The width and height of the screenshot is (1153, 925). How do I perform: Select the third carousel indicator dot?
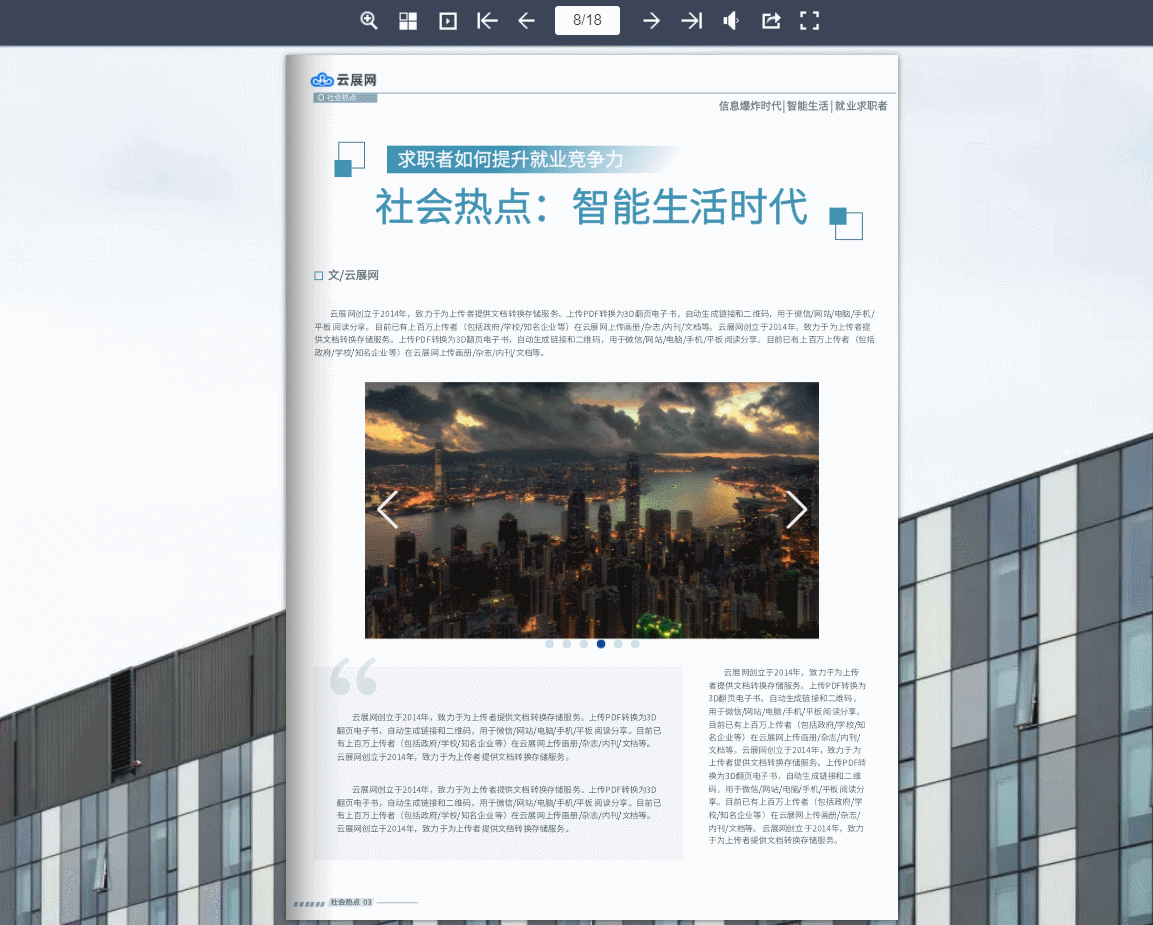[584, 644]
